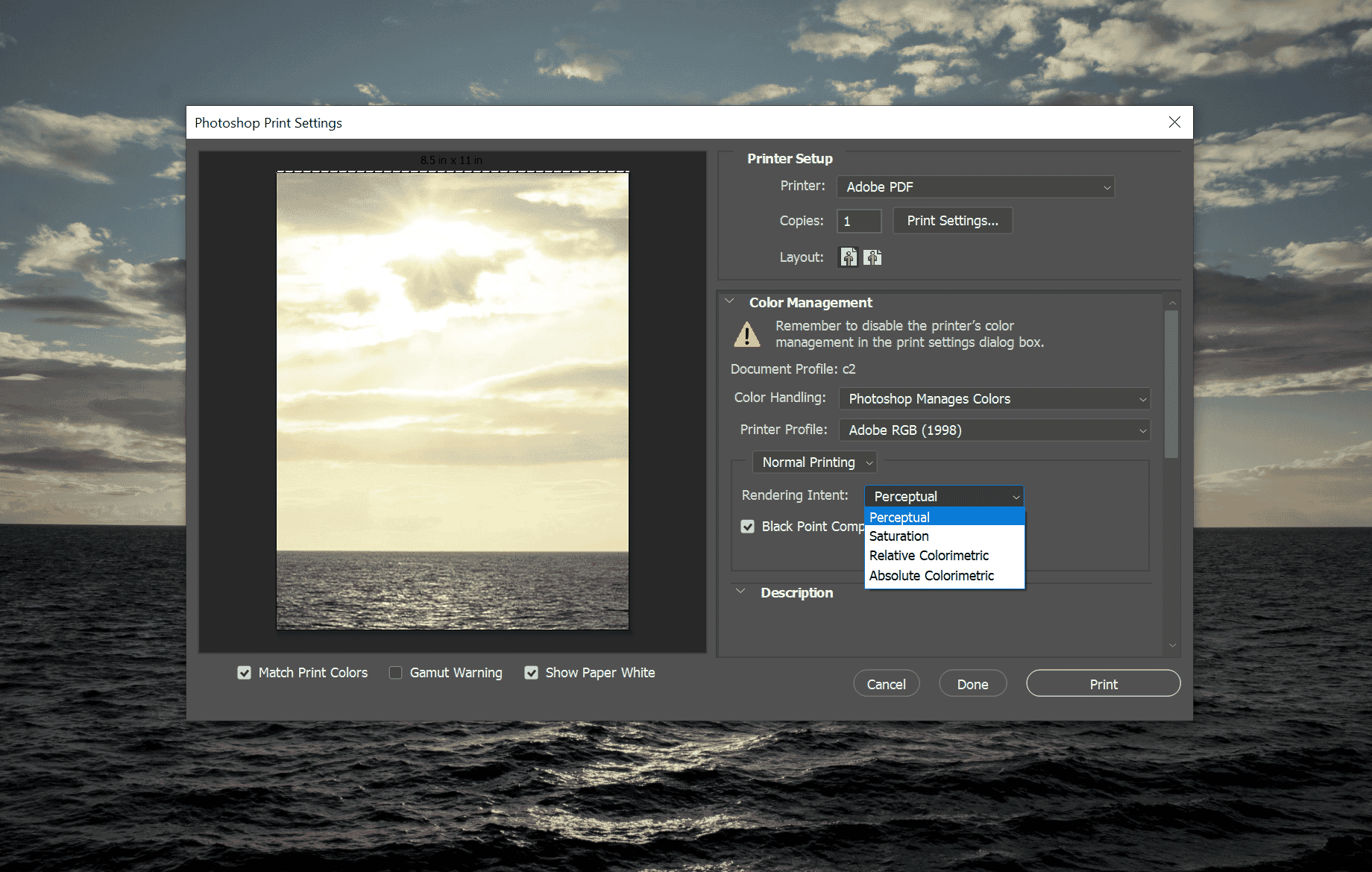The image size is (1372, 872).
Task: Click the color management warning icon
Action: point(746,334)
